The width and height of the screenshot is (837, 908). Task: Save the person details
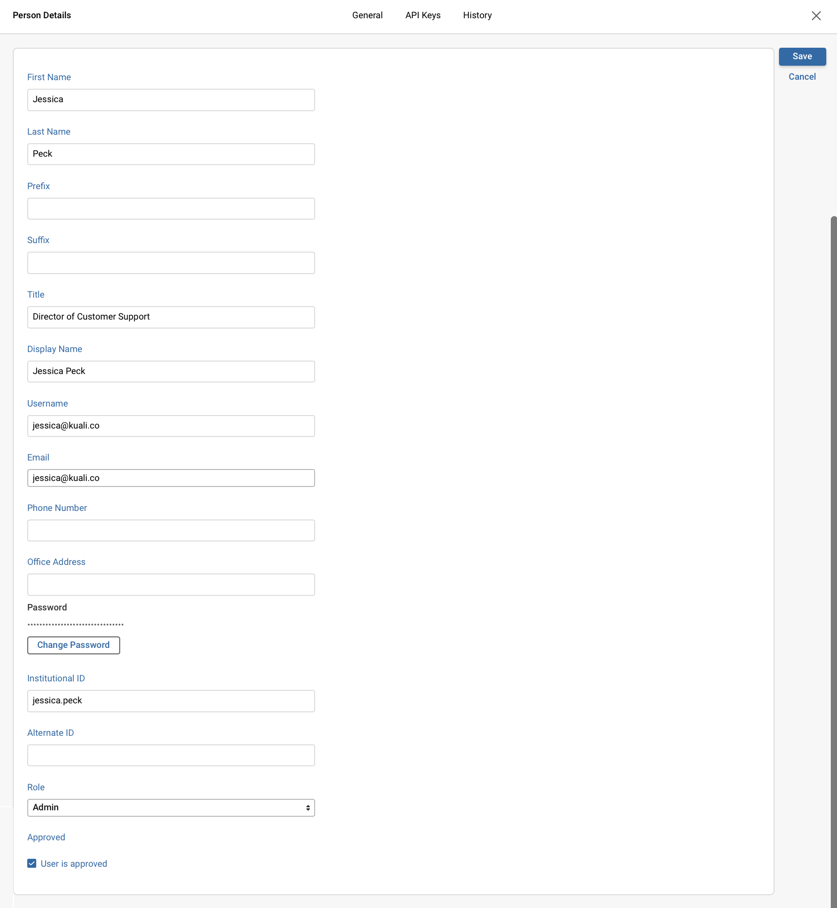(x=801, y=56)
